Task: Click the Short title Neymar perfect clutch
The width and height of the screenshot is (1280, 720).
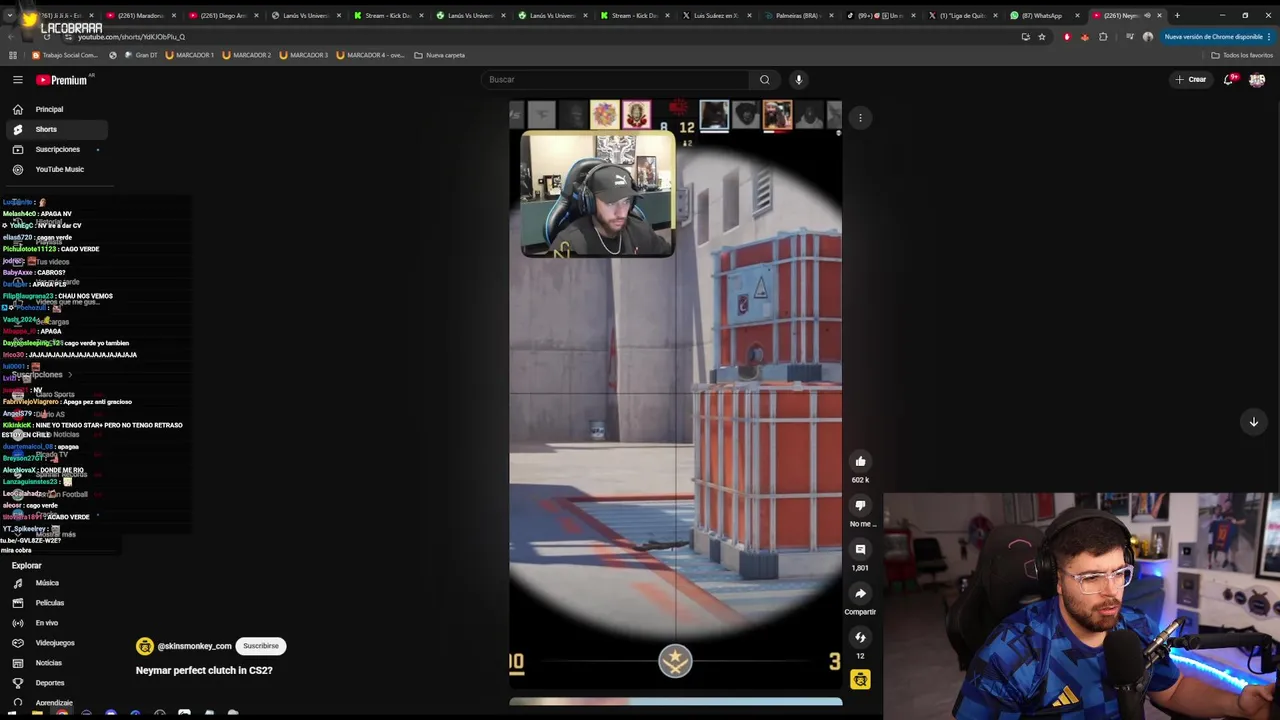Action: 204,670
